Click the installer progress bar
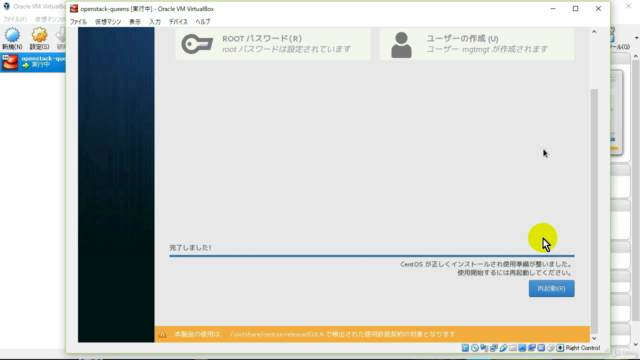Viewport: 640px width, 360px height. [372, 256]
